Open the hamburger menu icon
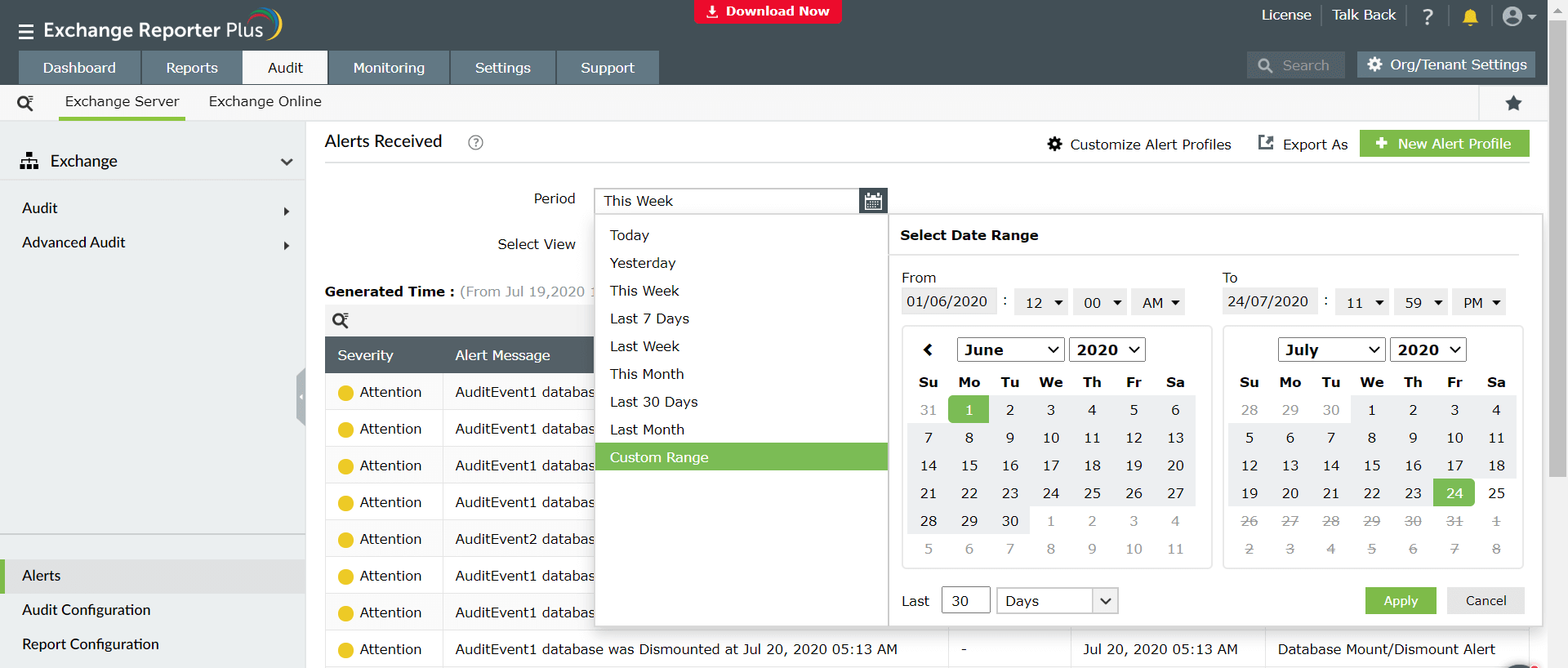Screen dimensions: 1568x668 [26, 32]
